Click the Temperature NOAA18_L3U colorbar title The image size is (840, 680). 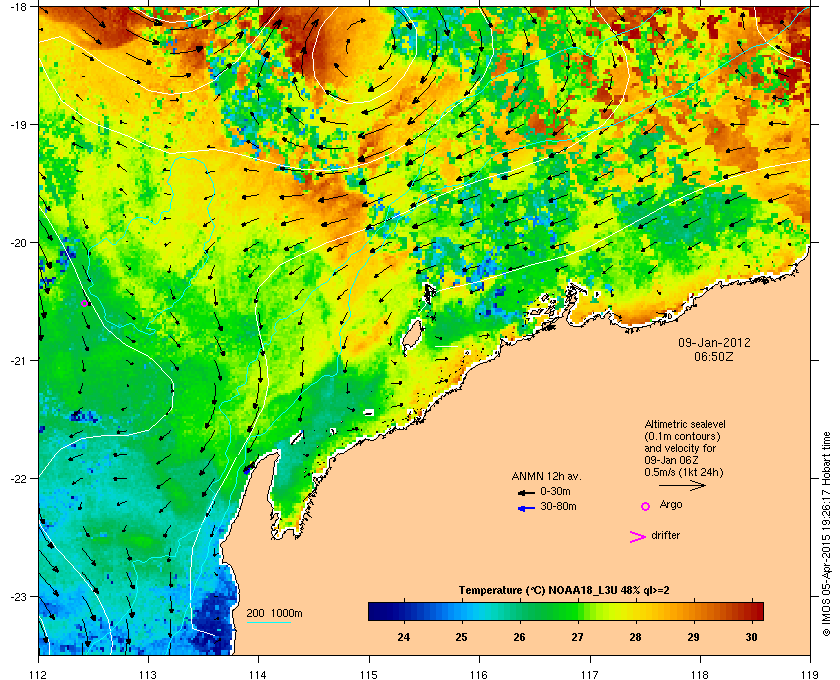pos(564,591)
